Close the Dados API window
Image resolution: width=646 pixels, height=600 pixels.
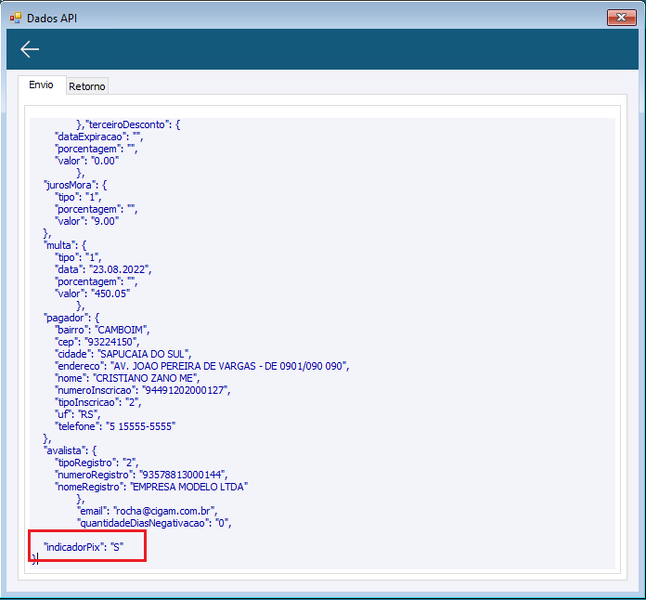click(621, 17)
